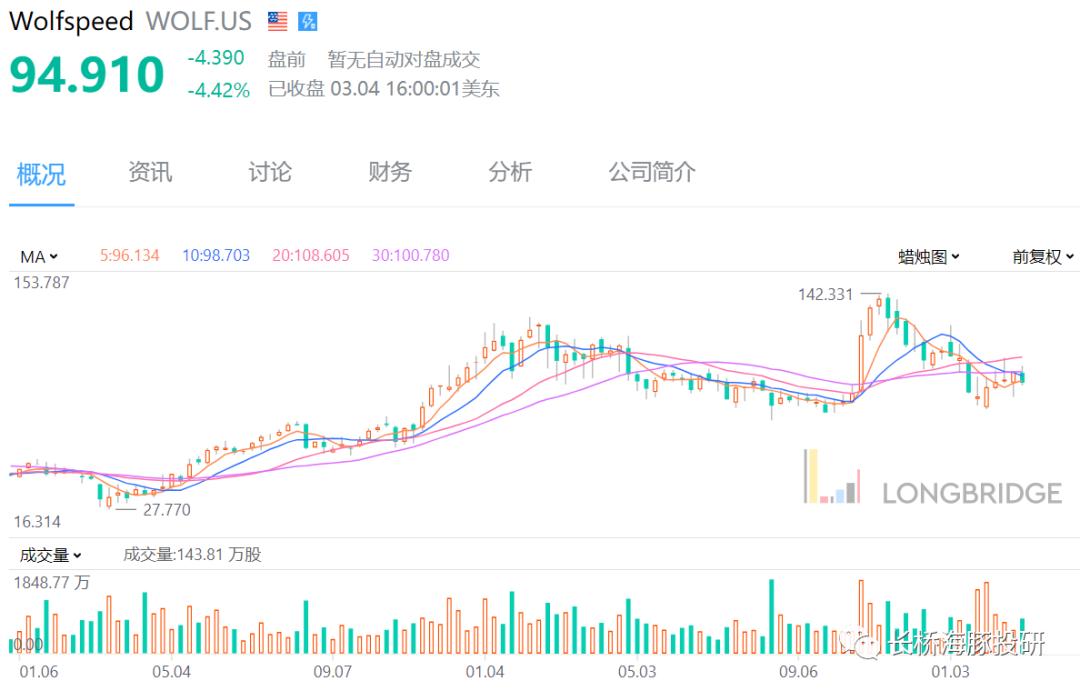Open the 前复权 adjustment dropdown

point(1043,257)
